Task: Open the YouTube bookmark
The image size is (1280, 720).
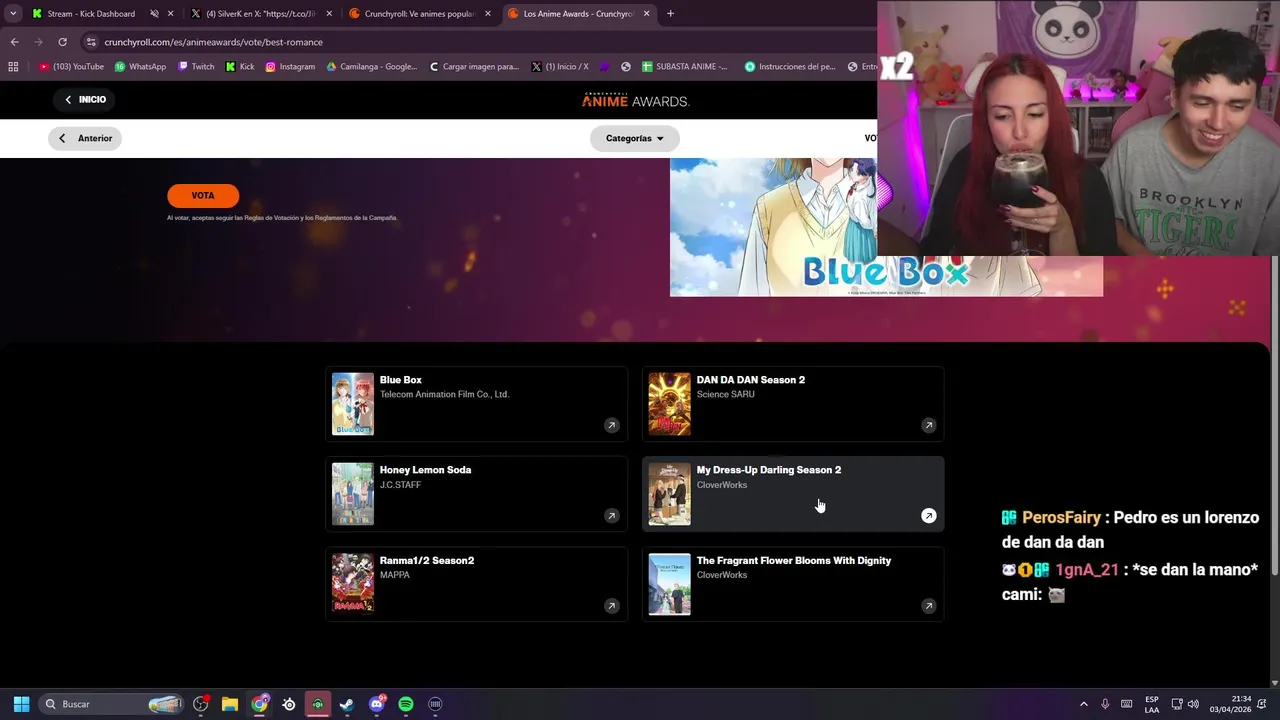Action: click(71, 67)
